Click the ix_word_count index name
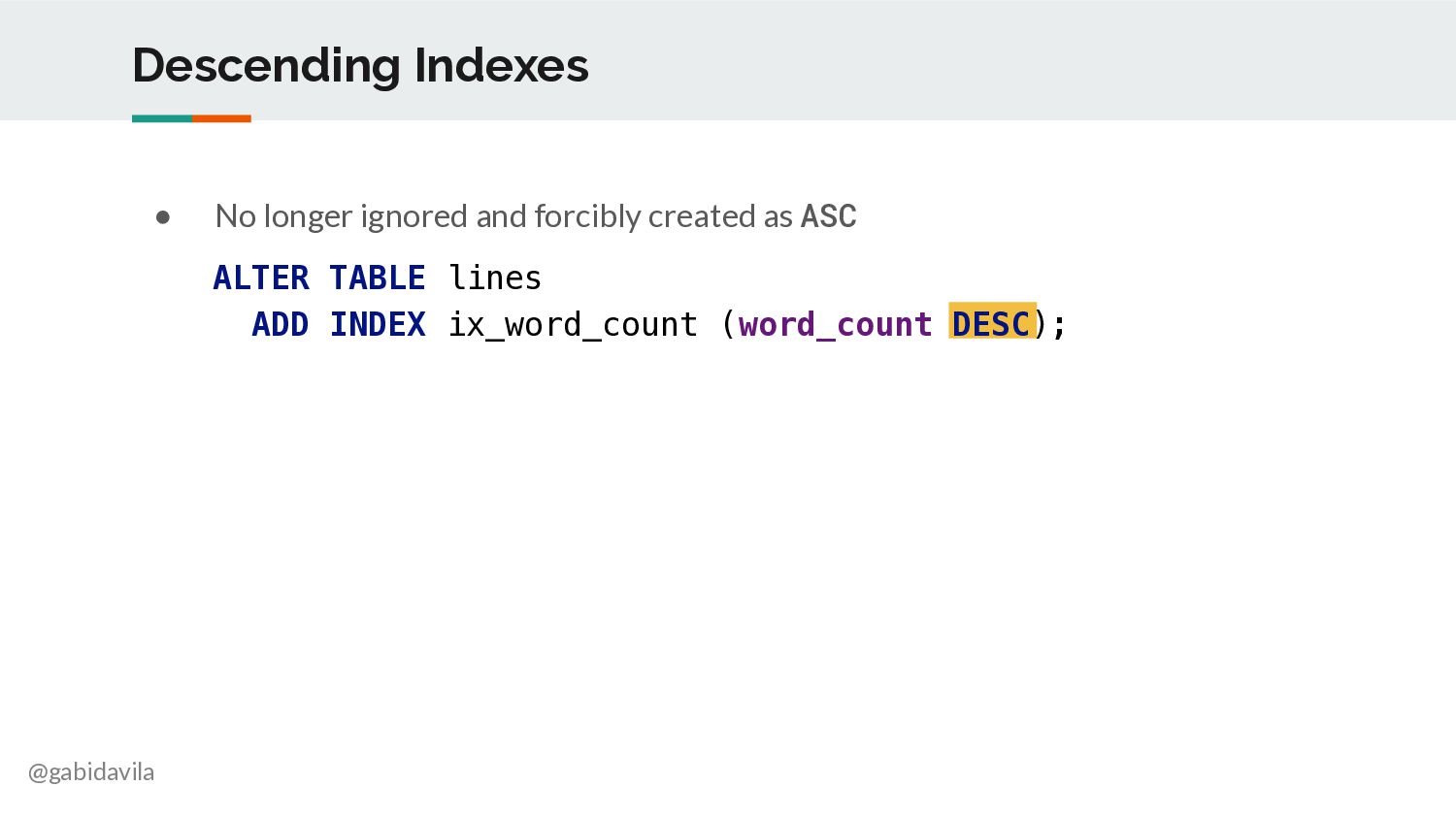 coord(573,325)
